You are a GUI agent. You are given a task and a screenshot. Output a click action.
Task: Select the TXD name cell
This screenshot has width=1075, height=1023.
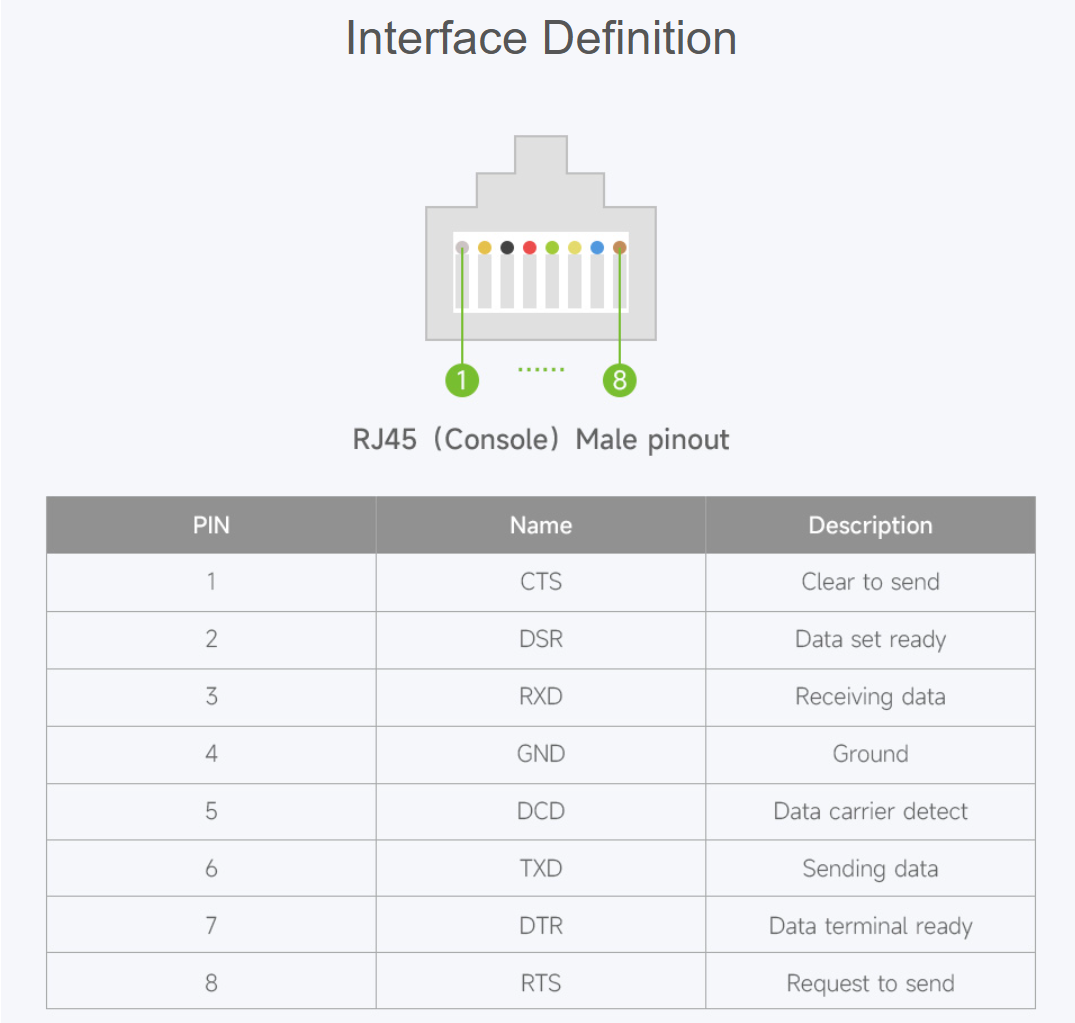click(541, 869)
